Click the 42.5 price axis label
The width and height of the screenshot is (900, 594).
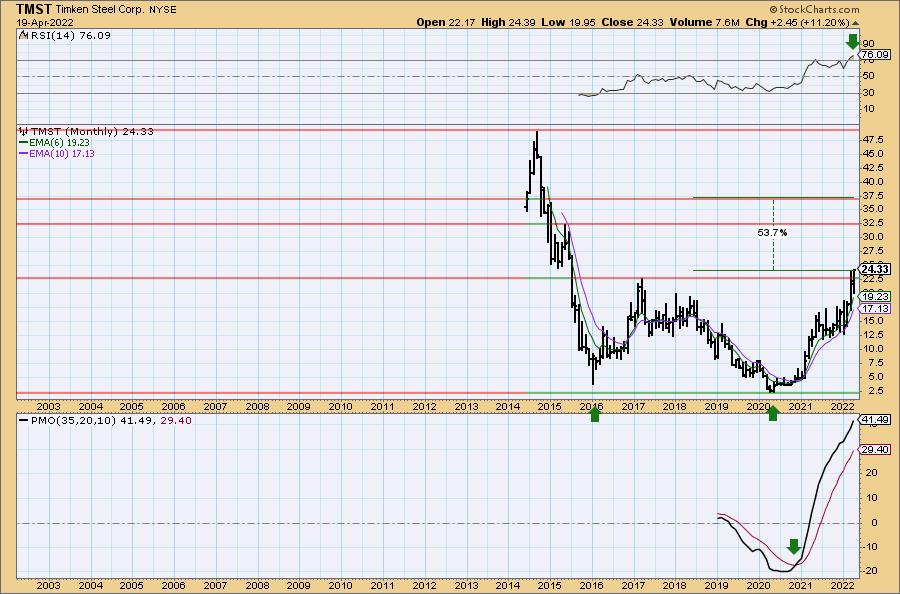point(872,168)
